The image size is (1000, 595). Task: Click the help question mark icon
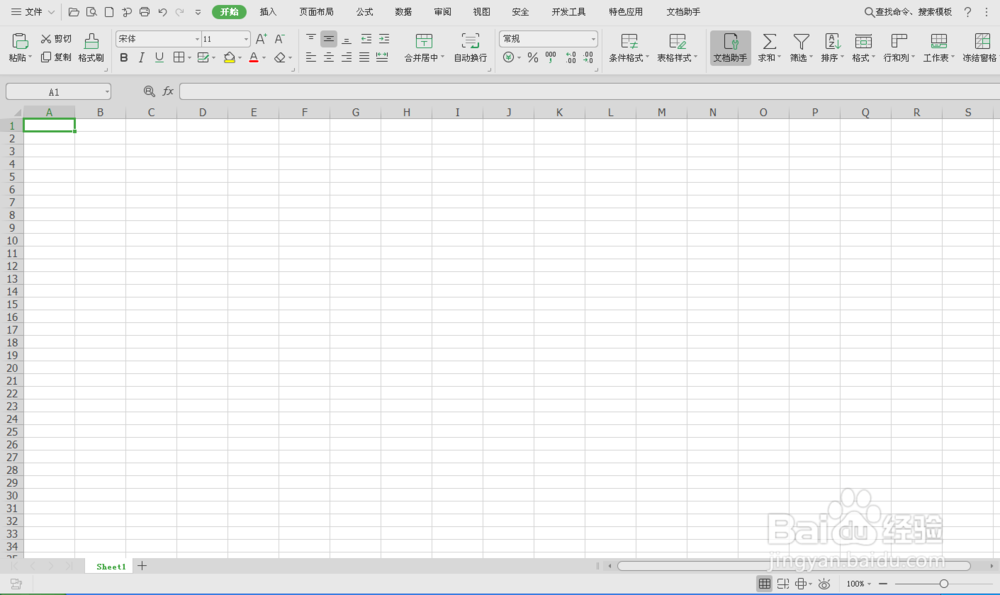click(x=967, y=12)
